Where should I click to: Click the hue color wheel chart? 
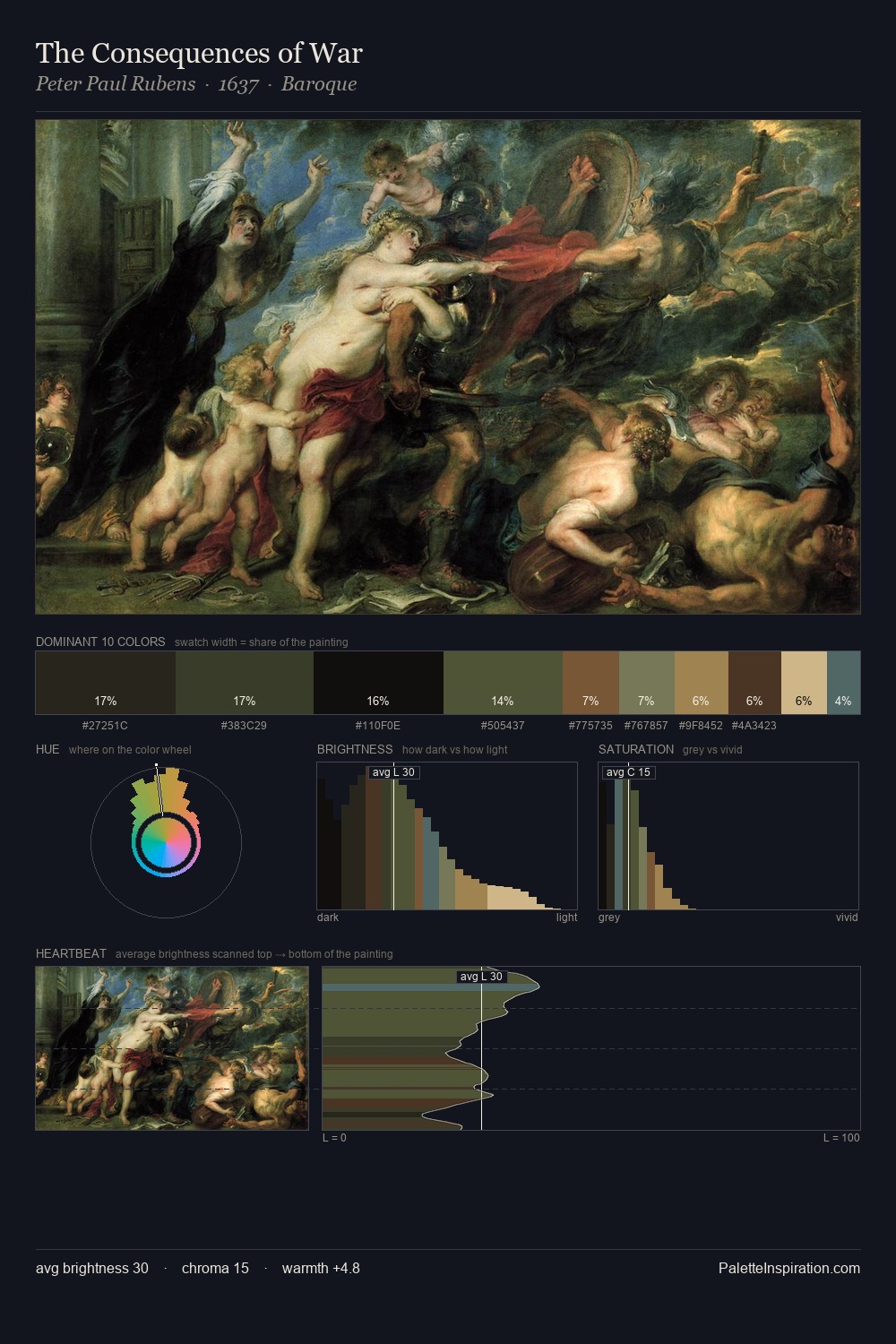(x=166, y=842)
